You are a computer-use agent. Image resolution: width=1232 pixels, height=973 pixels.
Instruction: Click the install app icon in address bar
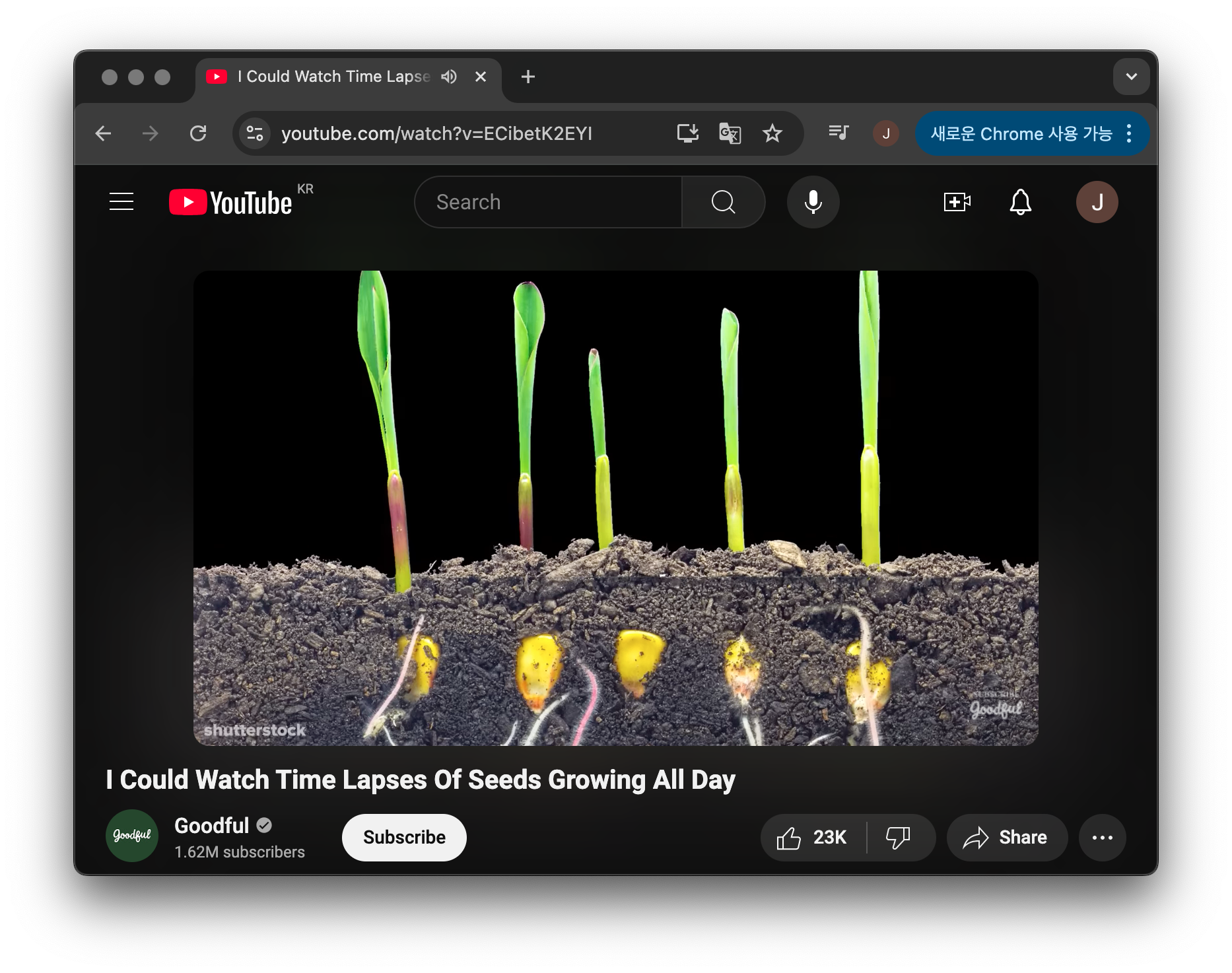(687, 133)
